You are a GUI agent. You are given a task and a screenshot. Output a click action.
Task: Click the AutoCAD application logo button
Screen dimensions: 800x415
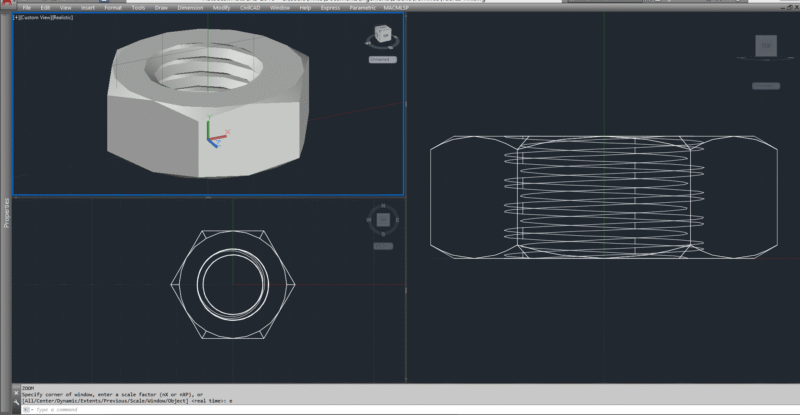[x=6, y=4]
